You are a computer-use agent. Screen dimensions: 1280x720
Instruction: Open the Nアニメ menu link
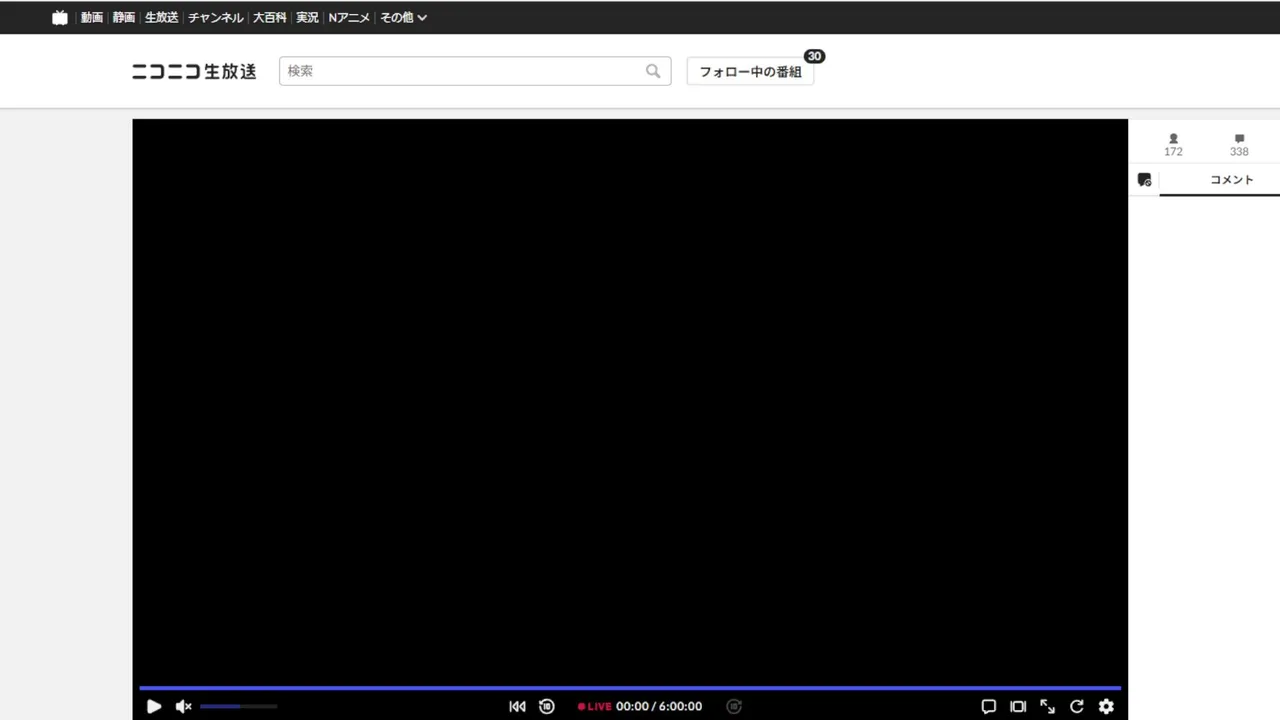(x=349, y=17)
